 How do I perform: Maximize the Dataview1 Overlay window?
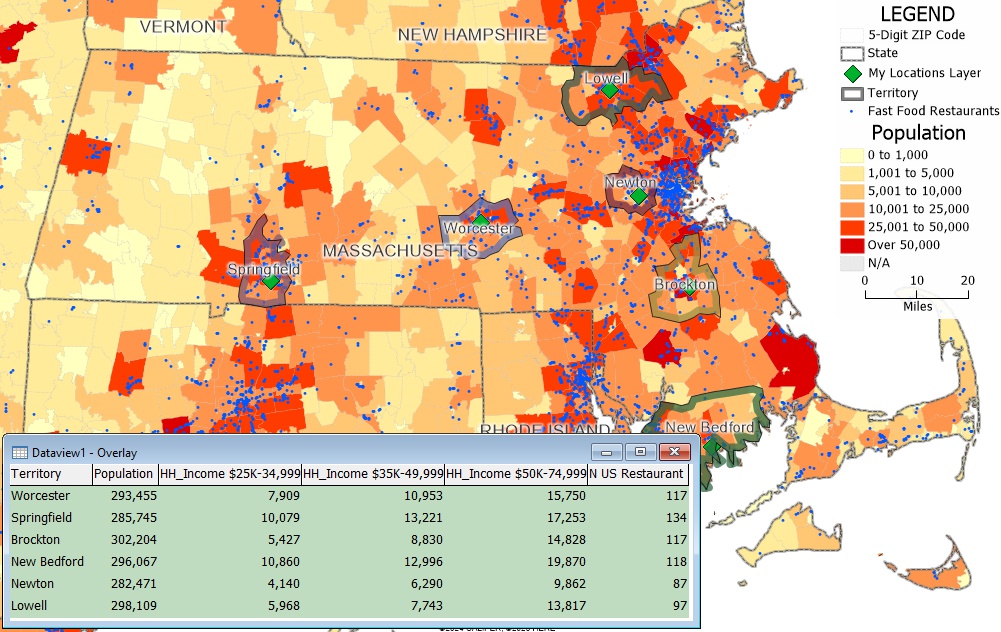(640, 452)
